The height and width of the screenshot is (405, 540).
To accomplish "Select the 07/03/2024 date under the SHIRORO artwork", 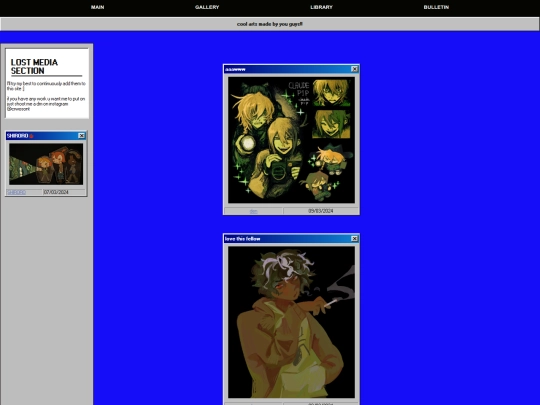I will point(56,192).
